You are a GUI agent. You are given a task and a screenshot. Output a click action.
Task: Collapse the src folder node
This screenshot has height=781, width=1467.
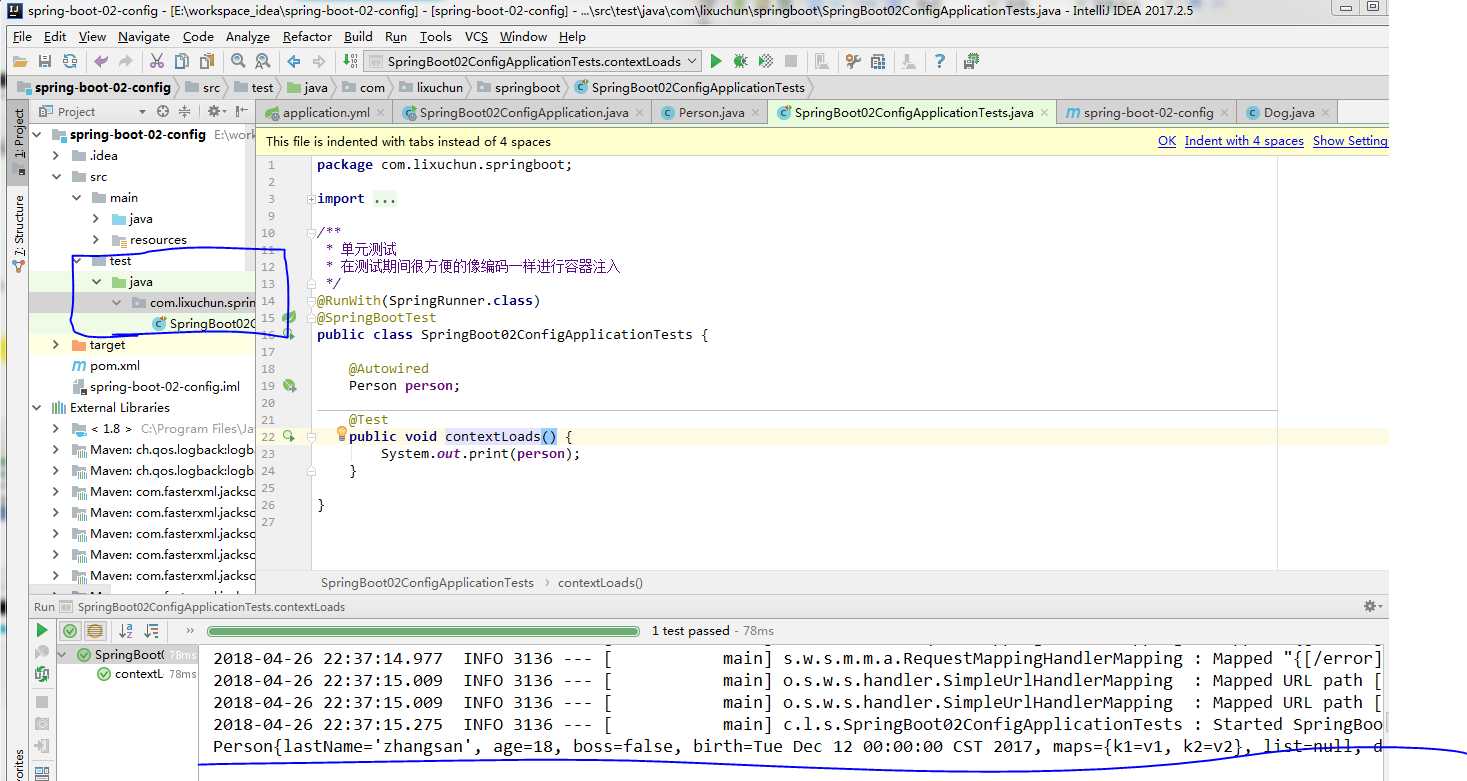tap(58, 177)
